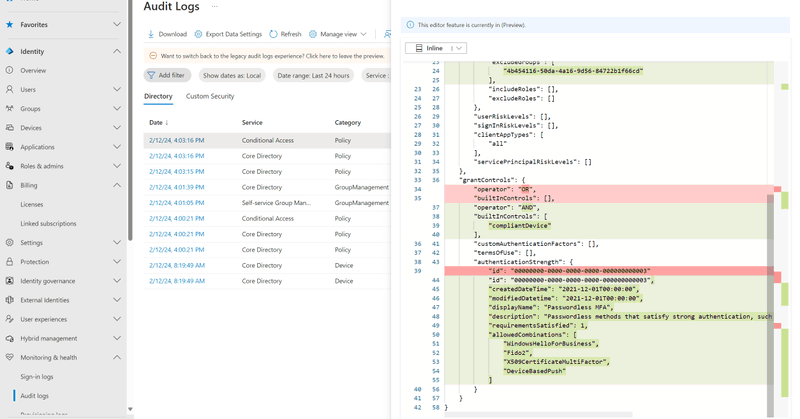Click the diff editor horizontal scrollbar
800x419 pixels.
pos(538,414)
